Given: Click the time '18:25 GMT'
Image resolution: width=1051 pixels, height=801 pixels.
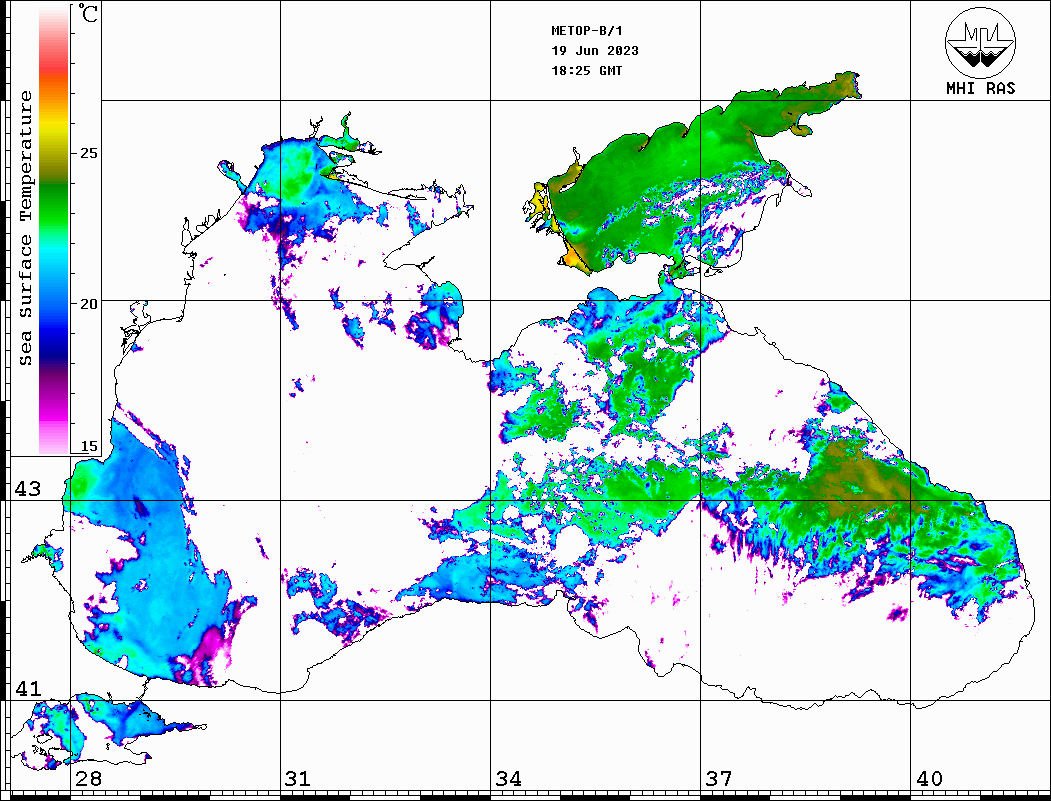Looking at the screenshot, I should pyautogui.click(x=587, y=71).
